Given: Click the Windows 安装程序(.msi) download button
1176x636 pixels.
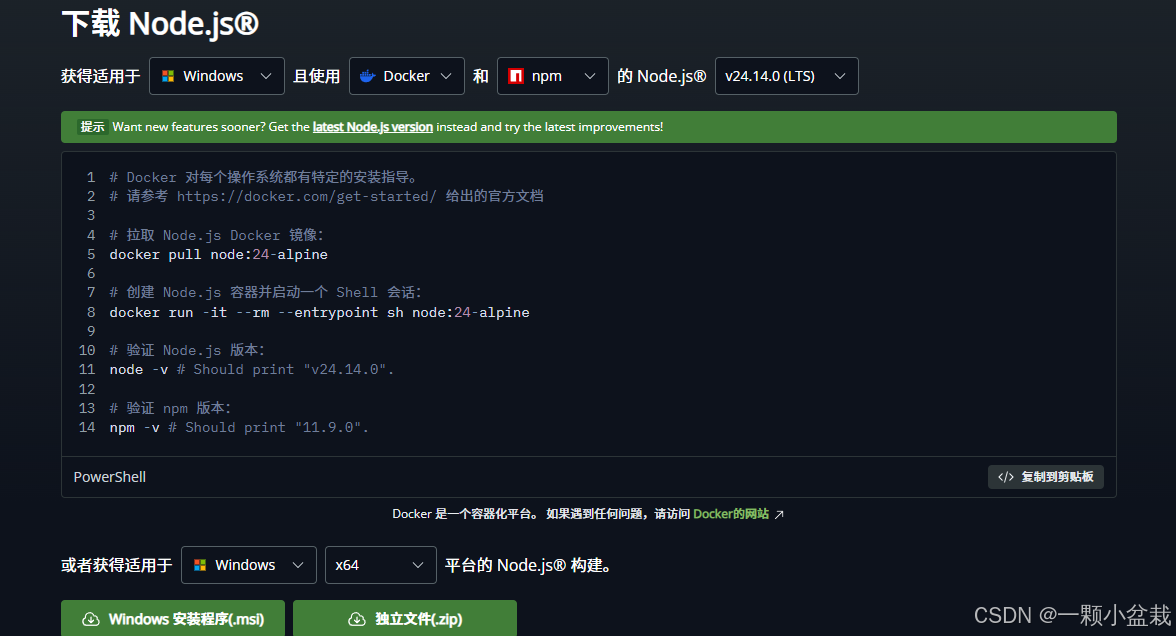Looking at the screenshot, I should click(172, 619).
